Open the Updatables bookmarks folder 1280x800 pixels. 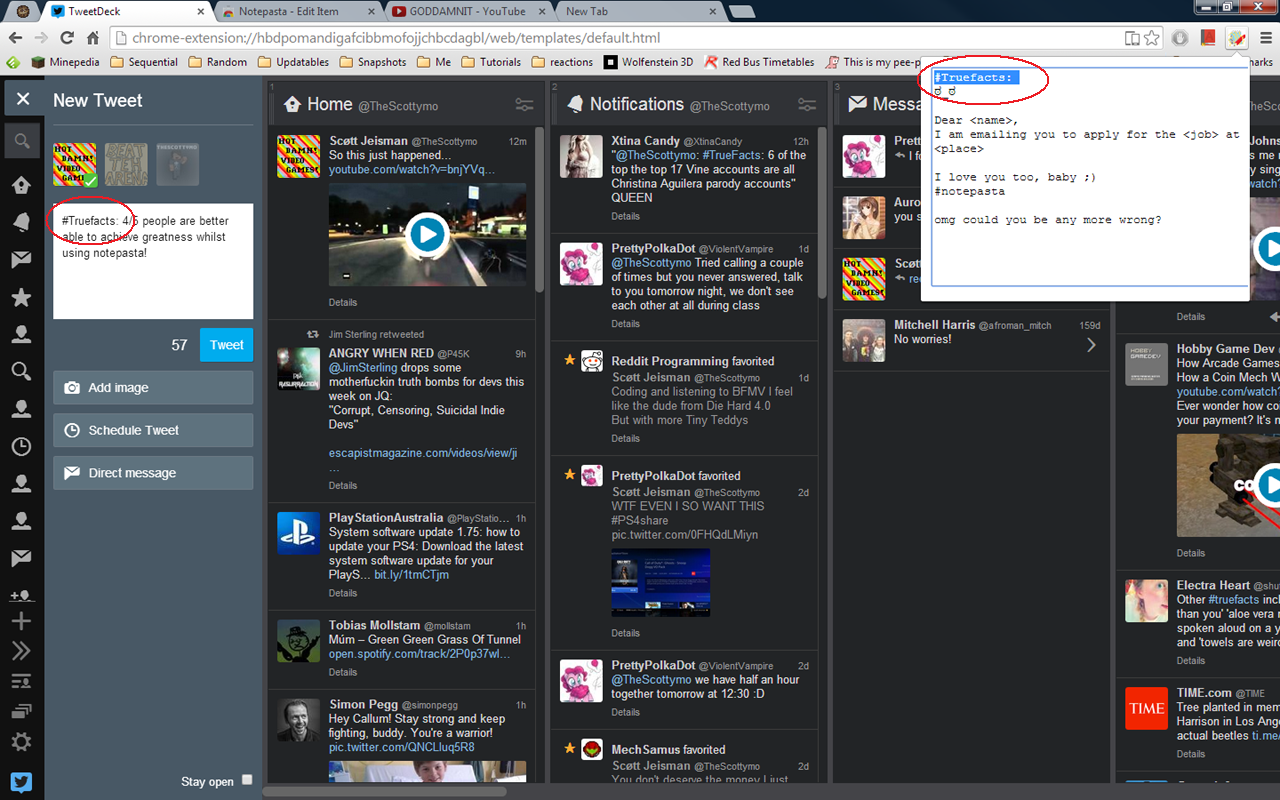coord(293,62)
